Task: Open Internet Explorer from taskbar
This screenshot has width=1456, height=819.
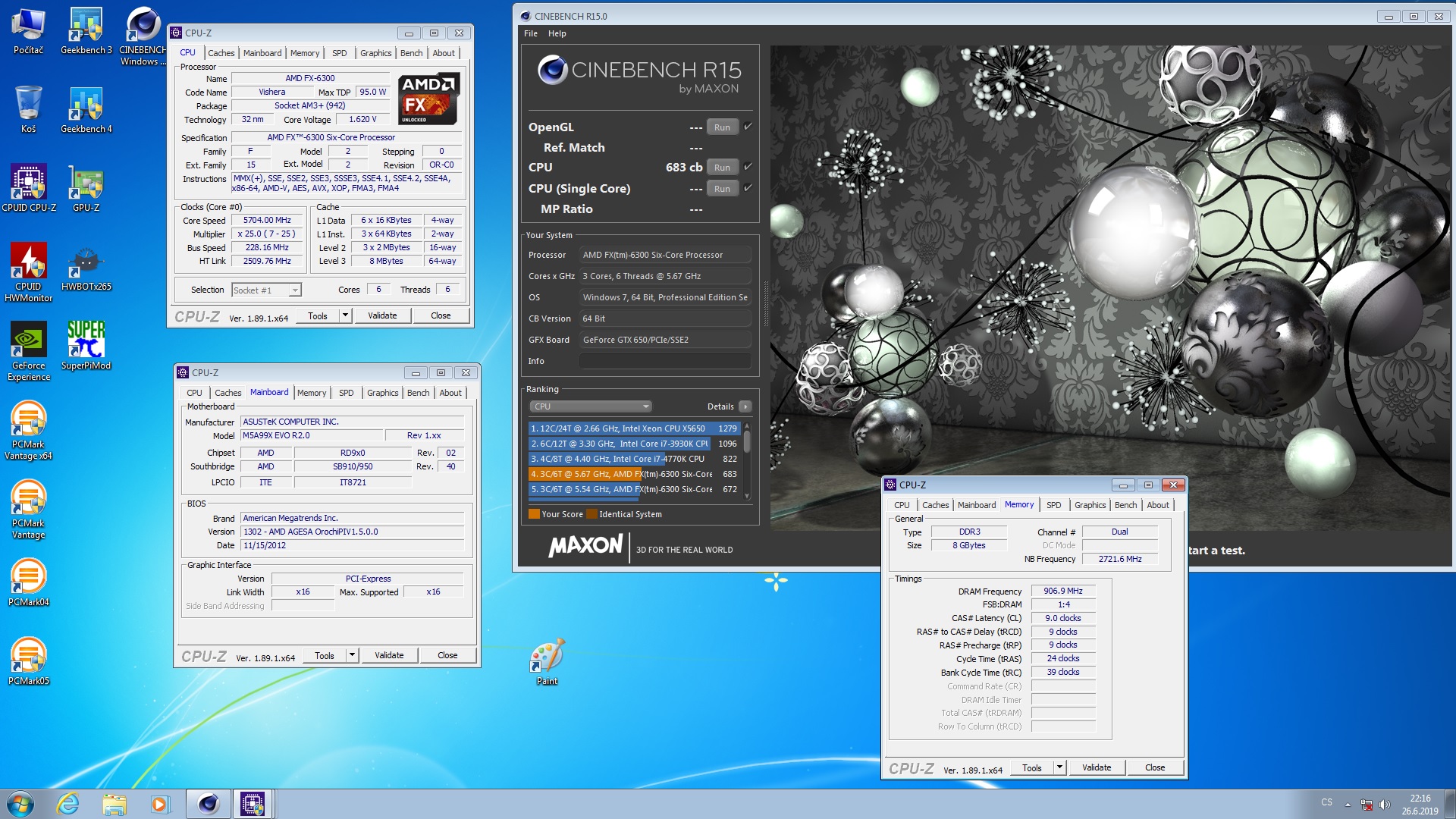Action: tap(68, 804)
